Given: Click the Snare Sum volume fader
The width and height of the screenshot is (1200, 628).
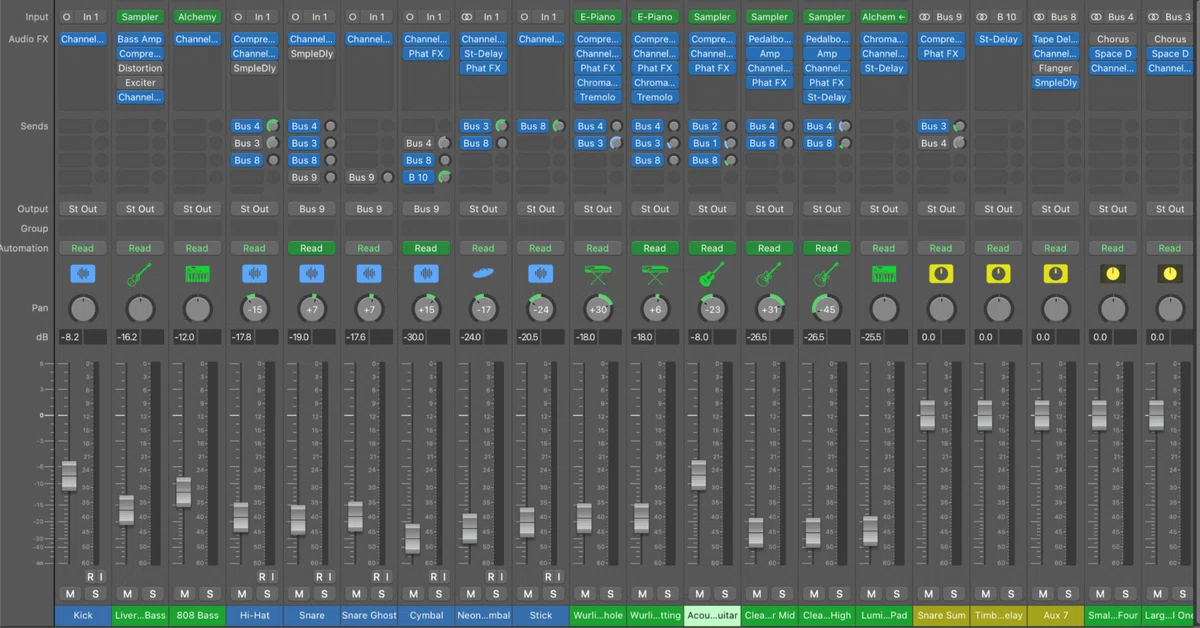Looking at the screenshot, I should pyautogui.click(x=927, y=414).
